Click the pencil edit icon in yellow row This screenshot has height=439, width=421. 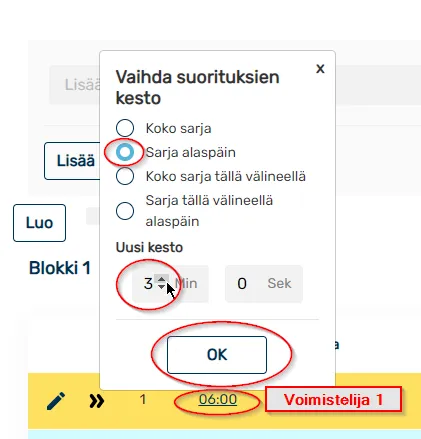click(x=56, y=401)
